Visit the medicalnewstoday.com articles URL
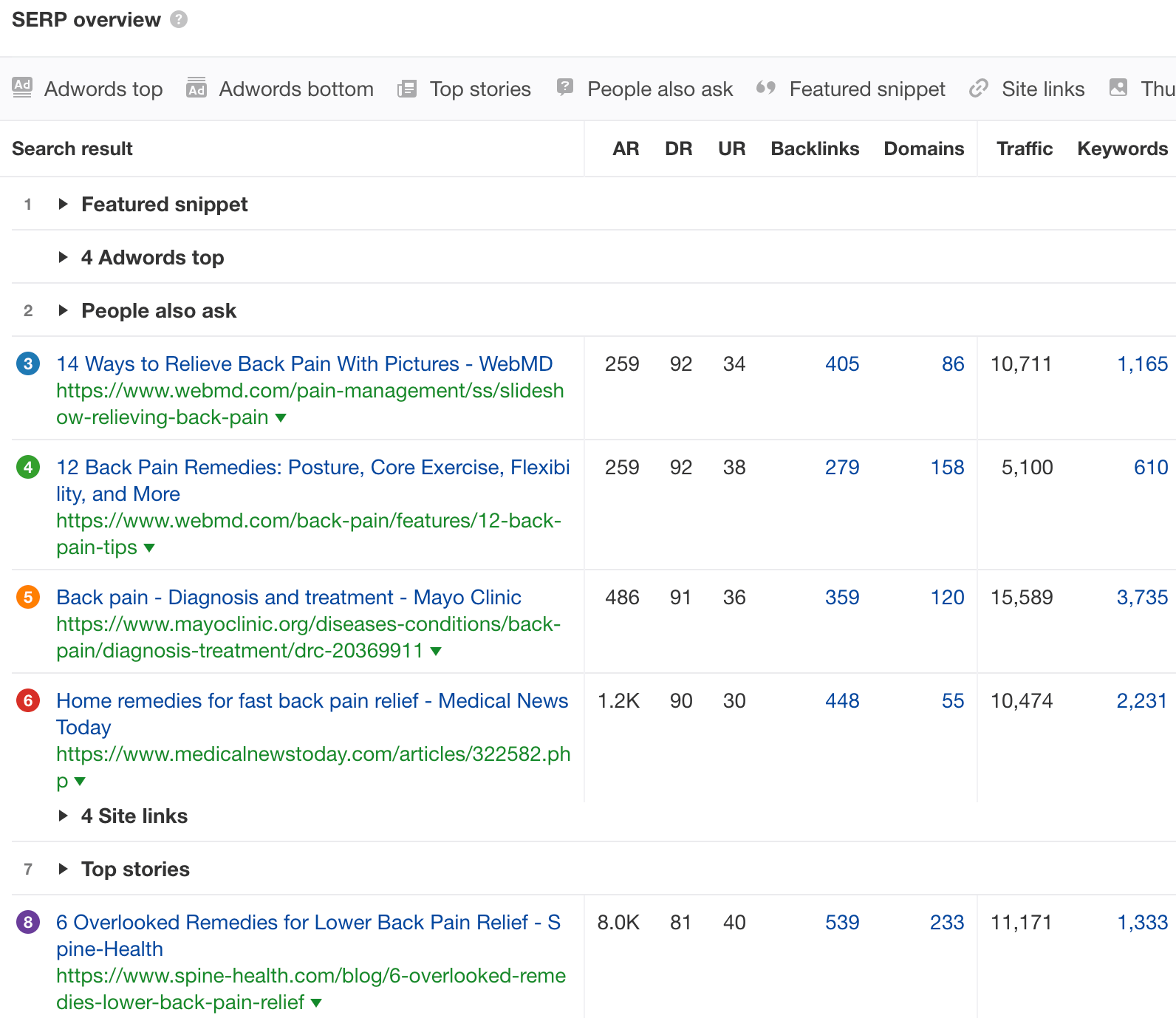Screen dimensions: 1176x1018 [313, 767]
